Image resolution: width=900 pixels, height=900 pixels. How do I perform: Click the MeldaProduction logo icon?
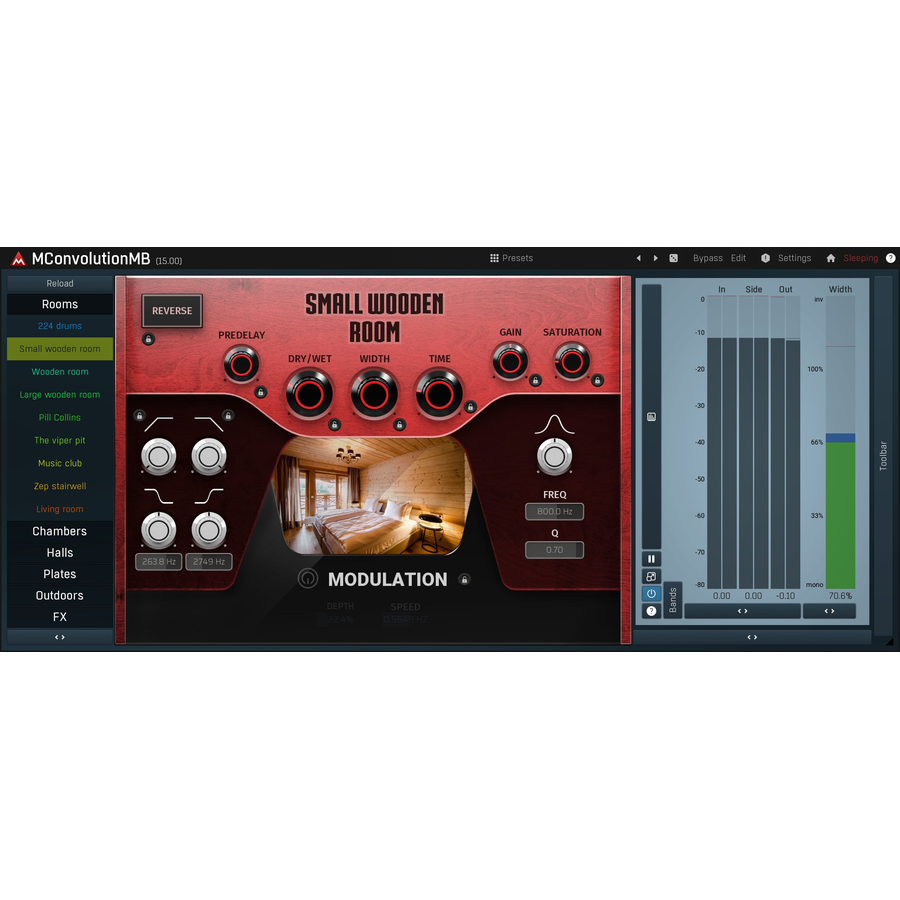[x=18, y=259]
